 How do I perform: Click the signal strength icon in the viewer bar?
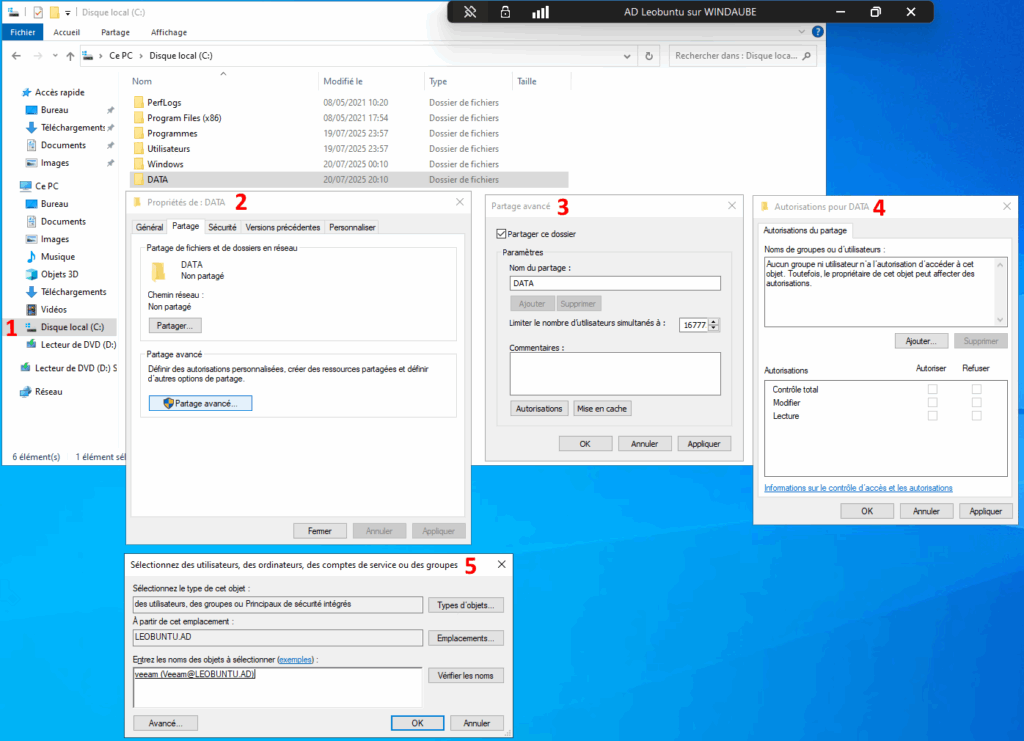coord(542,11)
